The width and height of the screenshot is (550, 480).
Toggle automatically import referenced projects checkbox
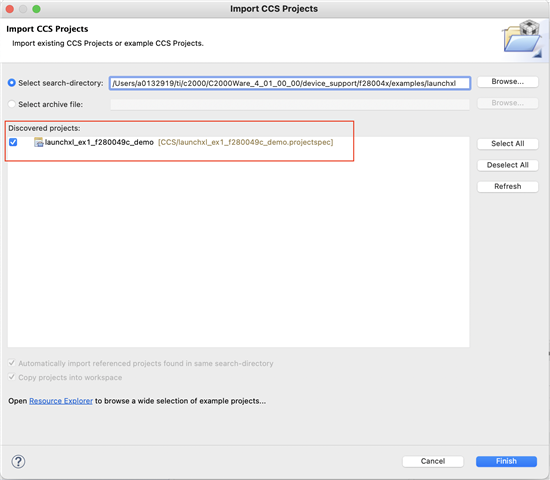pos(12,363)
